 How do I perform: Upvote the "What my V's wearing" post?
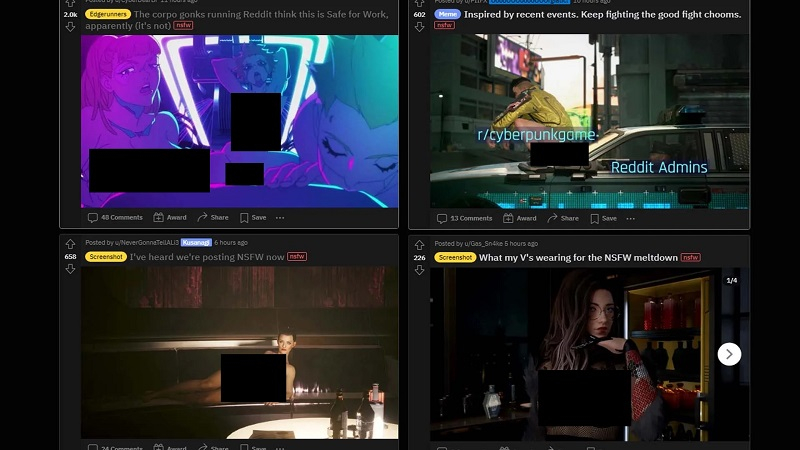[x=420, y=243]
